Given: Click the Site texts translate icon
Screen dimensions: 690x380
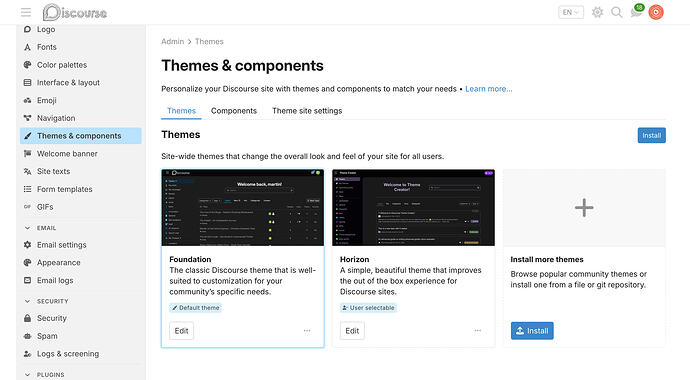Looking at the screenshot, I should click(27, 172).
